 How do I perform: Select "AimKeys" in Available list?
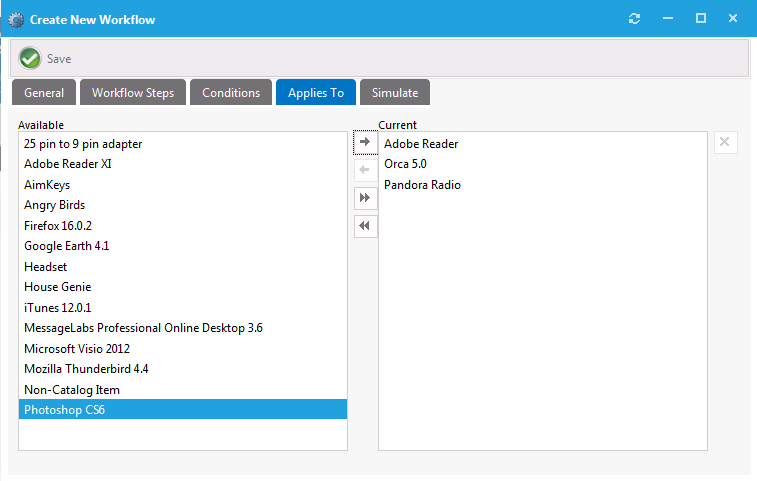pyautogui.click(x=182, y=185)
